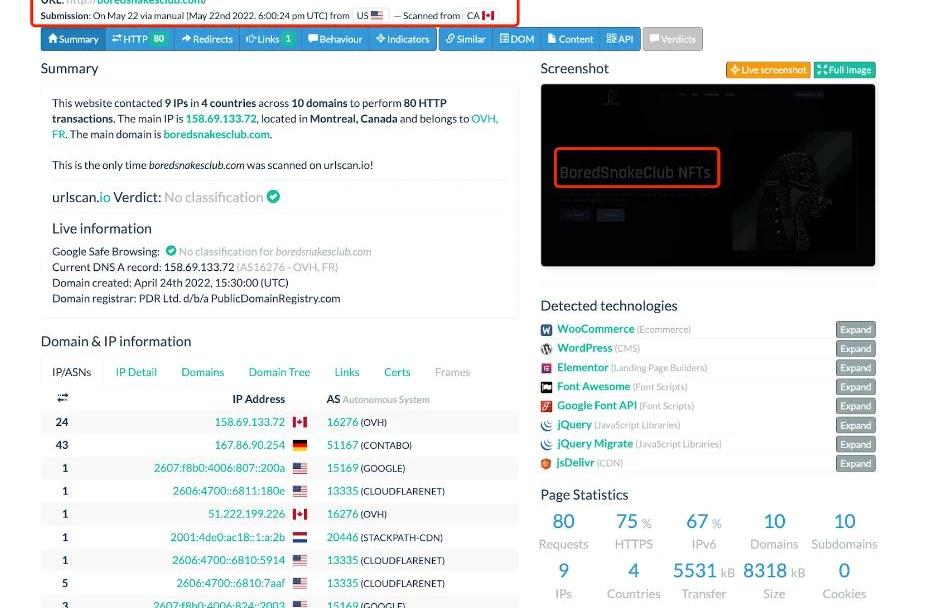This screenshot has width=929, height=608.
Task: Open the HTTP tab with 80 transactions
Action: [x=139, y=39]
